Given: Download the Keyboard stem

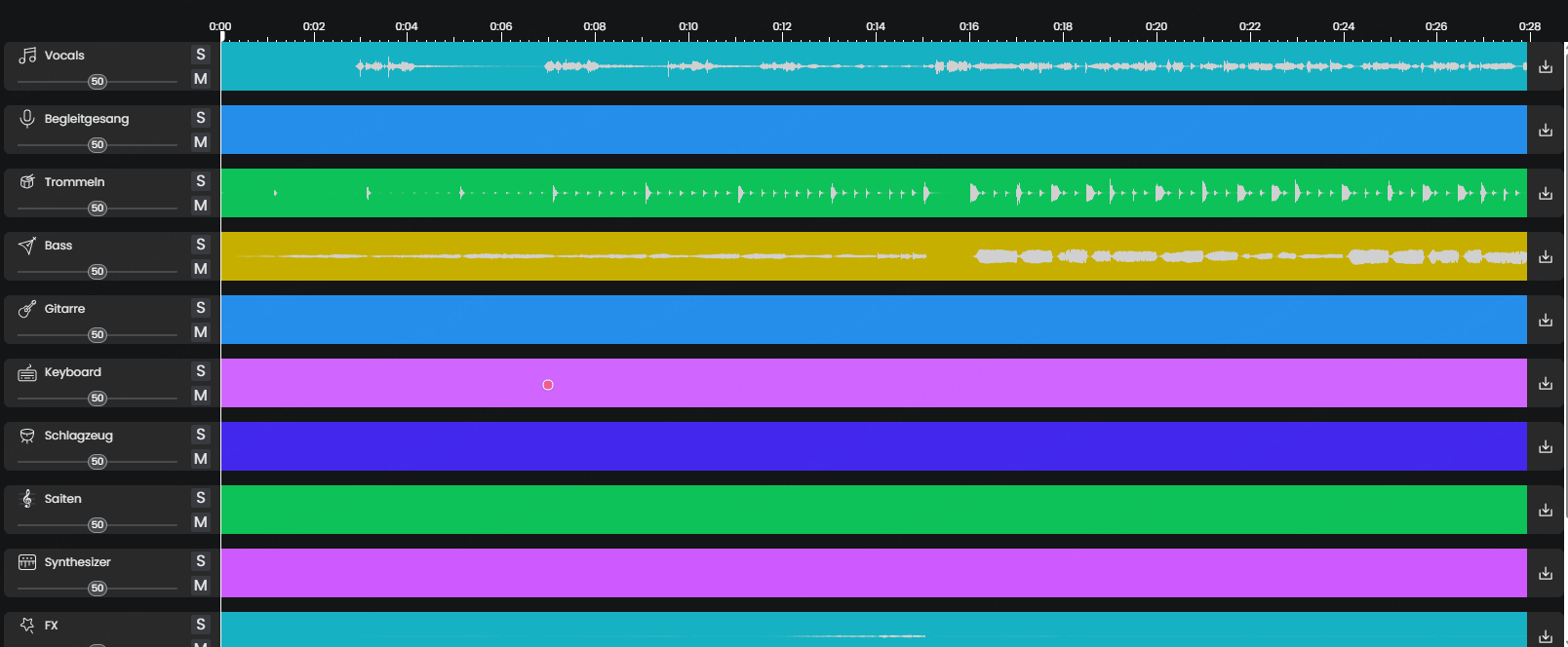Looking at the screenshot, I should [1546, 383].
